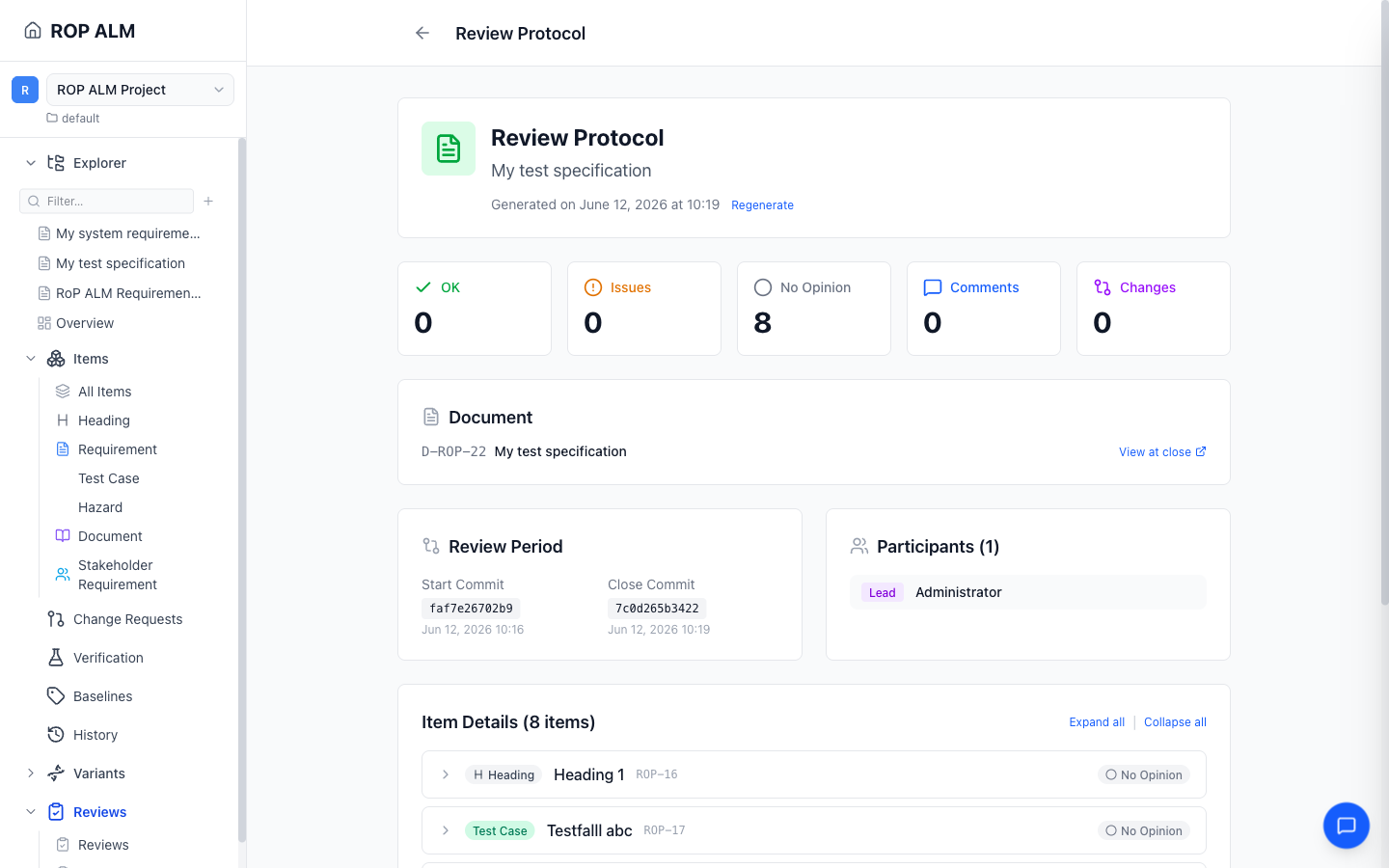Click the Baselines tag icon
The height and width of the screenshot is (868, 1389).
56,696
